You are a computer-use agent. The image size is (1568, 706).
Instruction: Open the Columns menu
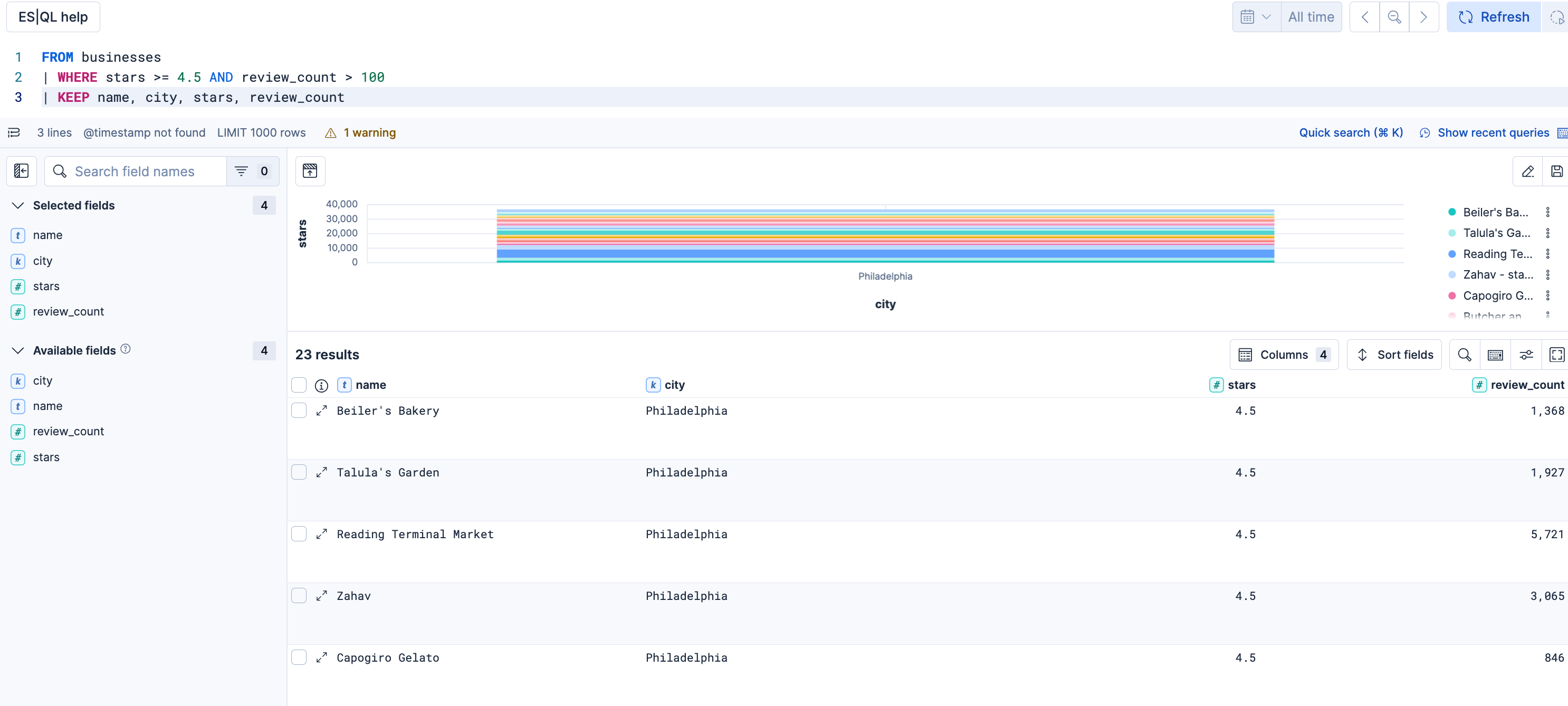click(x=1284, y=355)
